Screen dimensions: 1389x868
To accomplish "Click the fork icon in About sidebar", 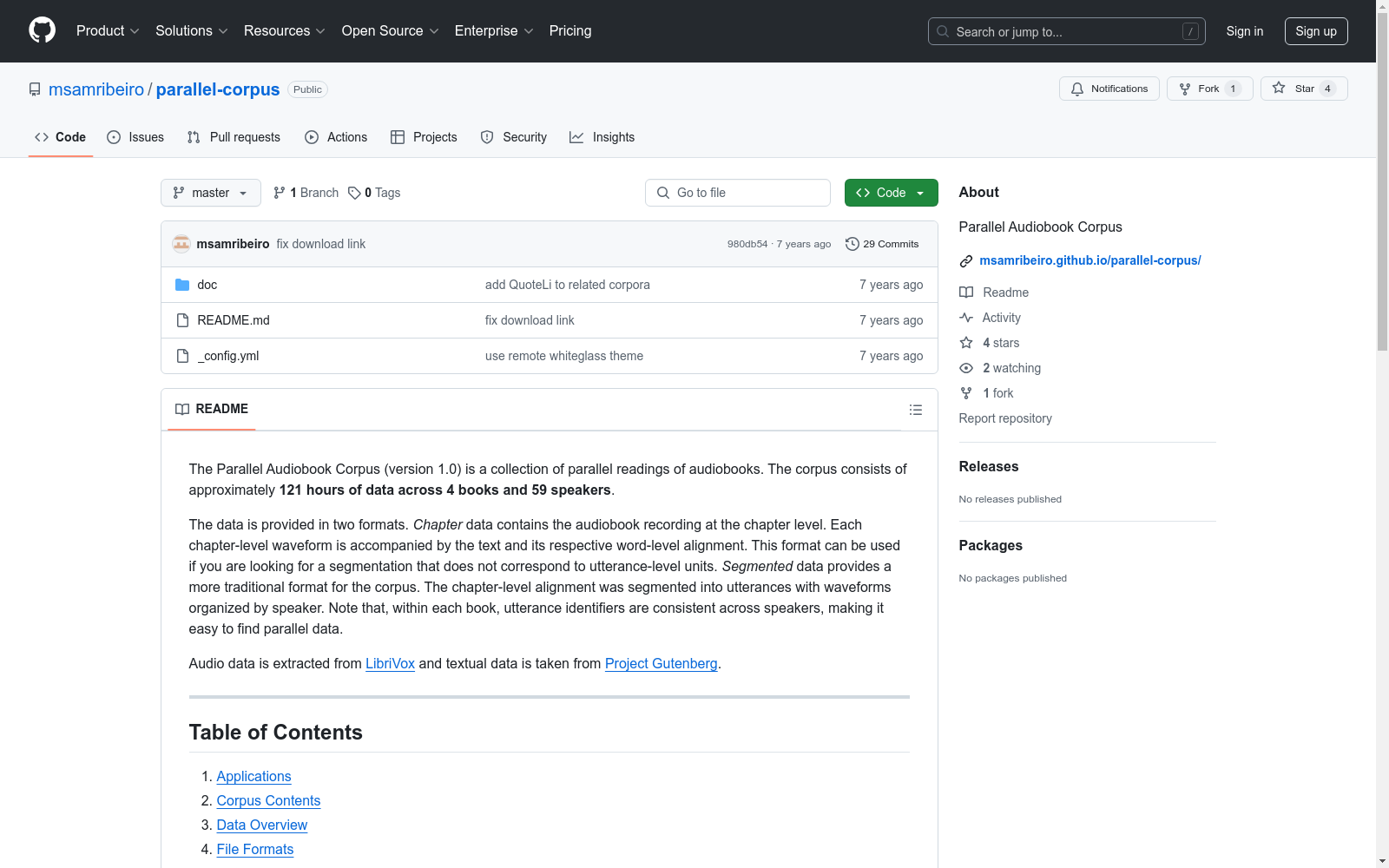I will [966, 393].
